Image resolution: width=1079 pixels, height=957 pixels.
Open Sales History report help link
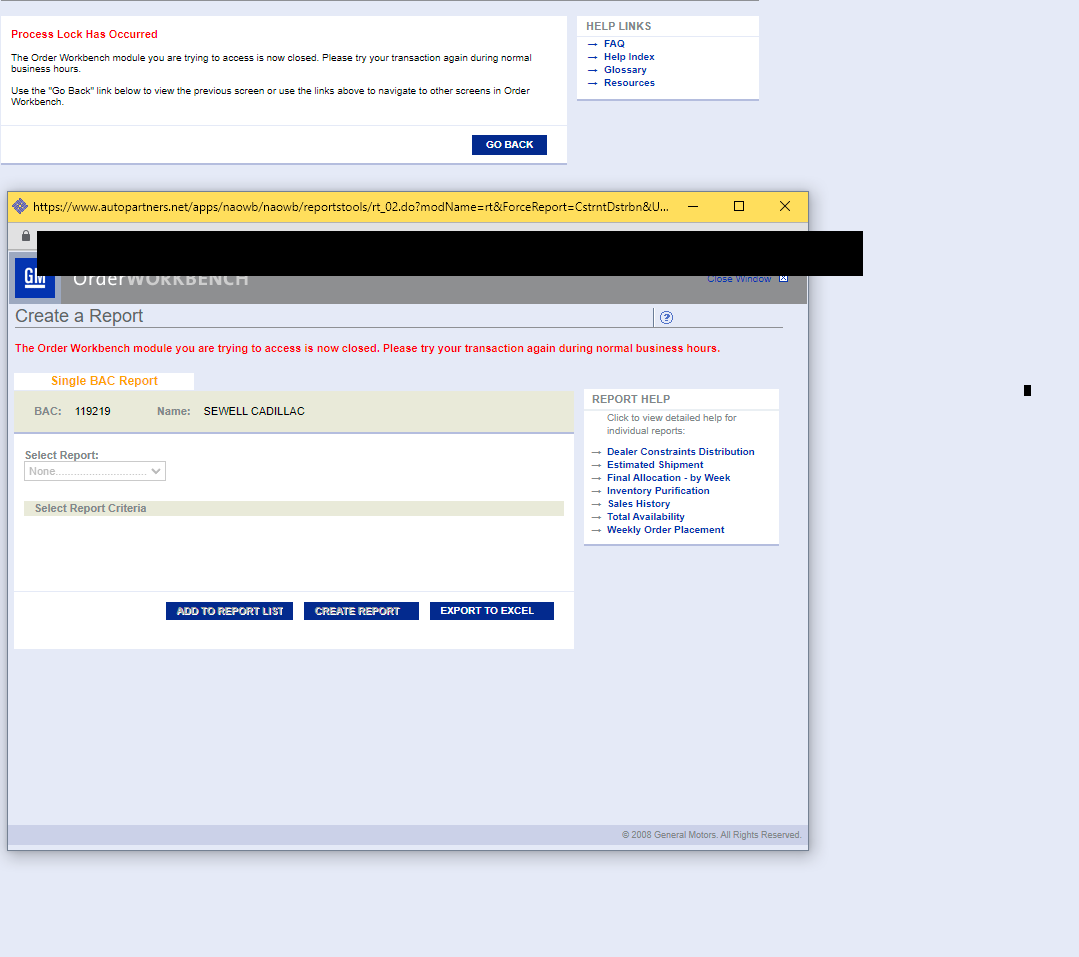pyautogui.click(x=638, y=504)
